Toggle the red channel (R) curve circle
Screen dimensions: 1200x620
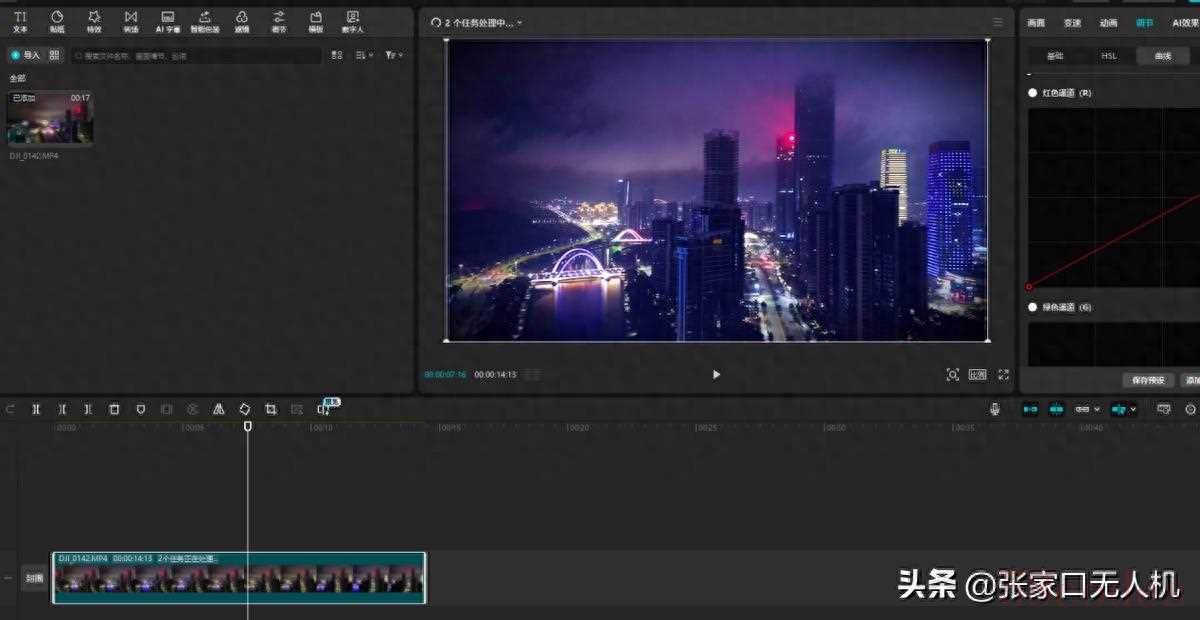(x=1033, y=93)
